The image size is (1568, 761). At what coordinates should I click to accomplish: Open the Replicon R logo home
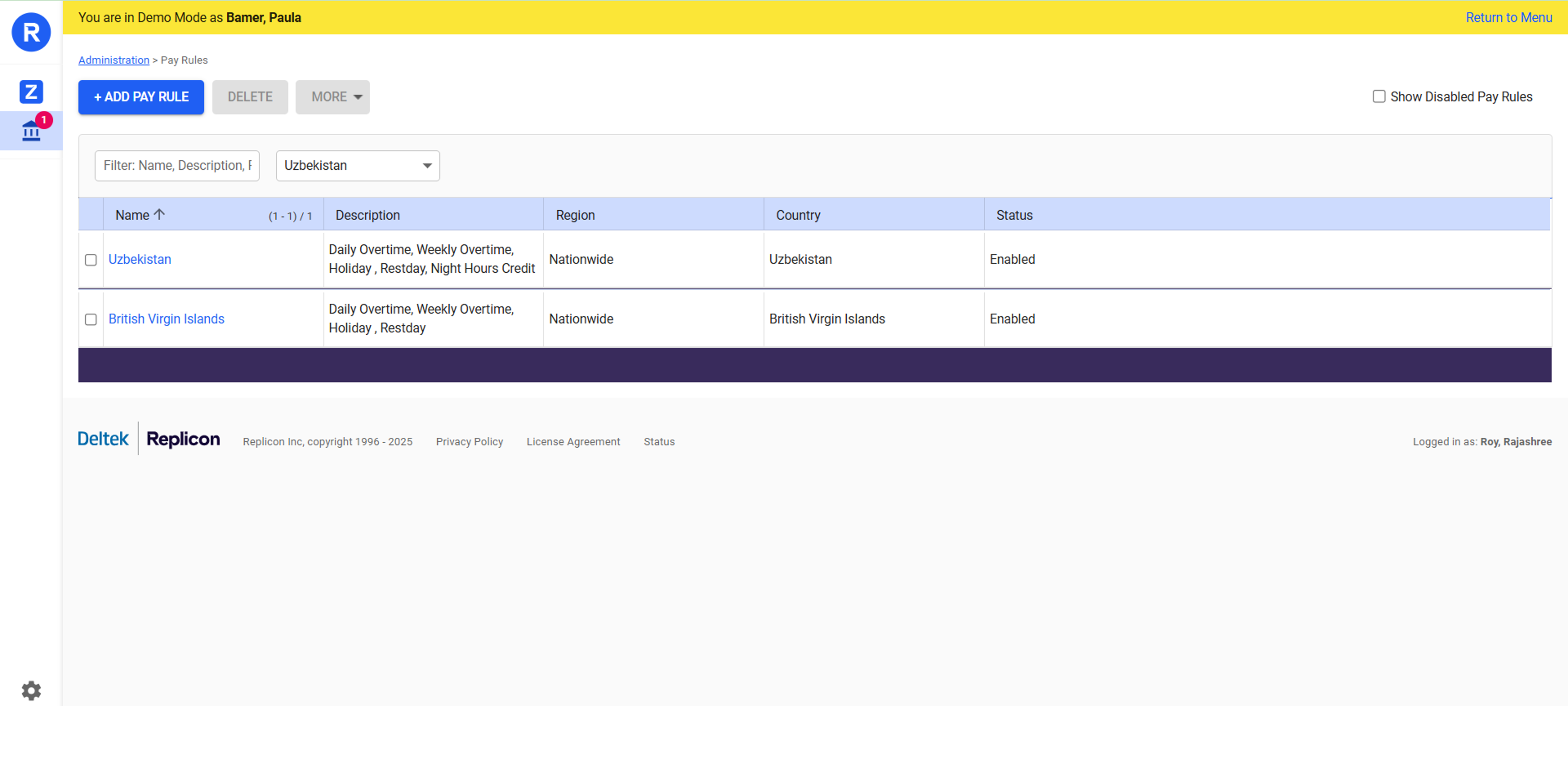coord(31,32)
